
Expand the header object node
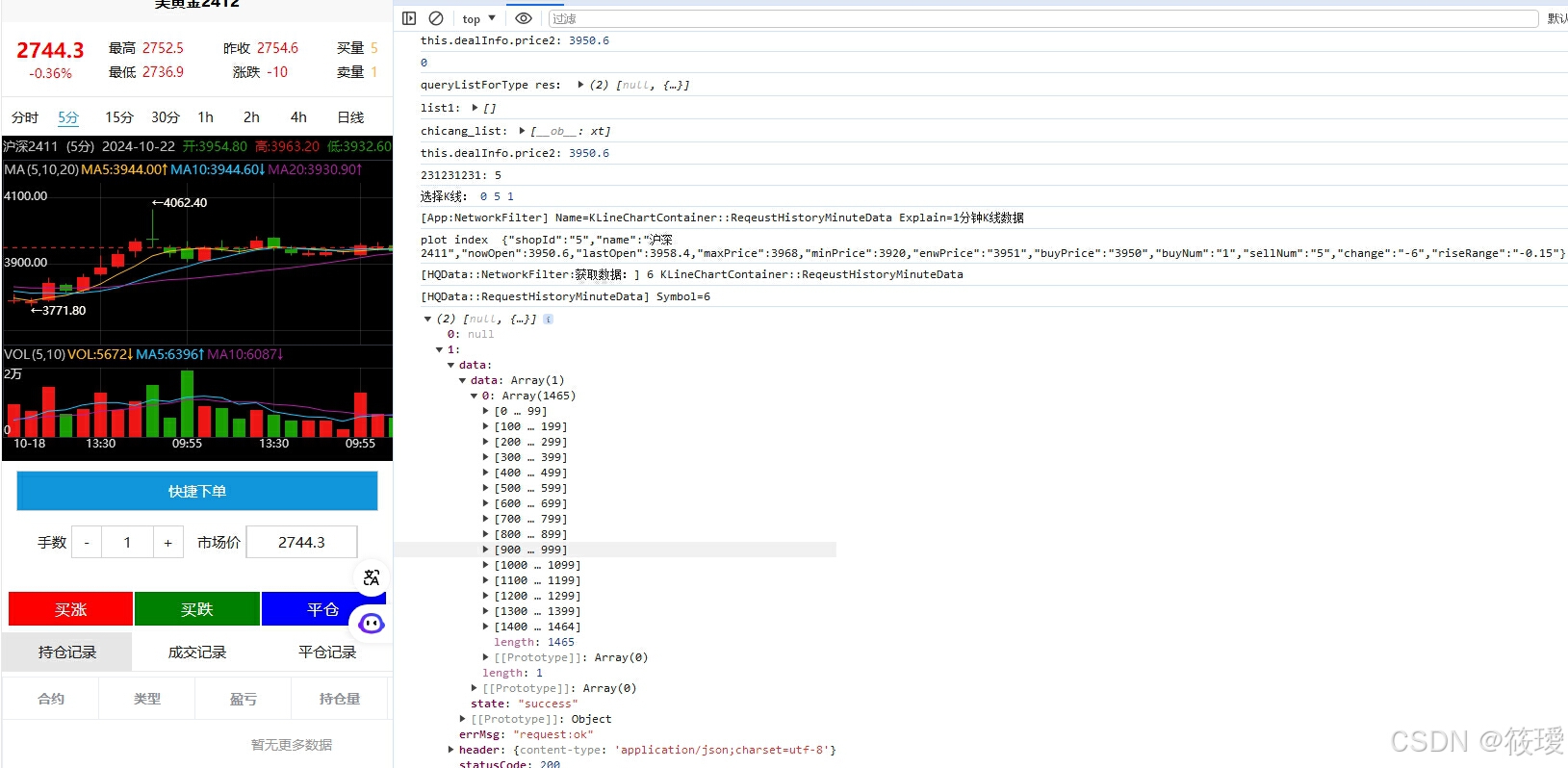pos(450,750)
